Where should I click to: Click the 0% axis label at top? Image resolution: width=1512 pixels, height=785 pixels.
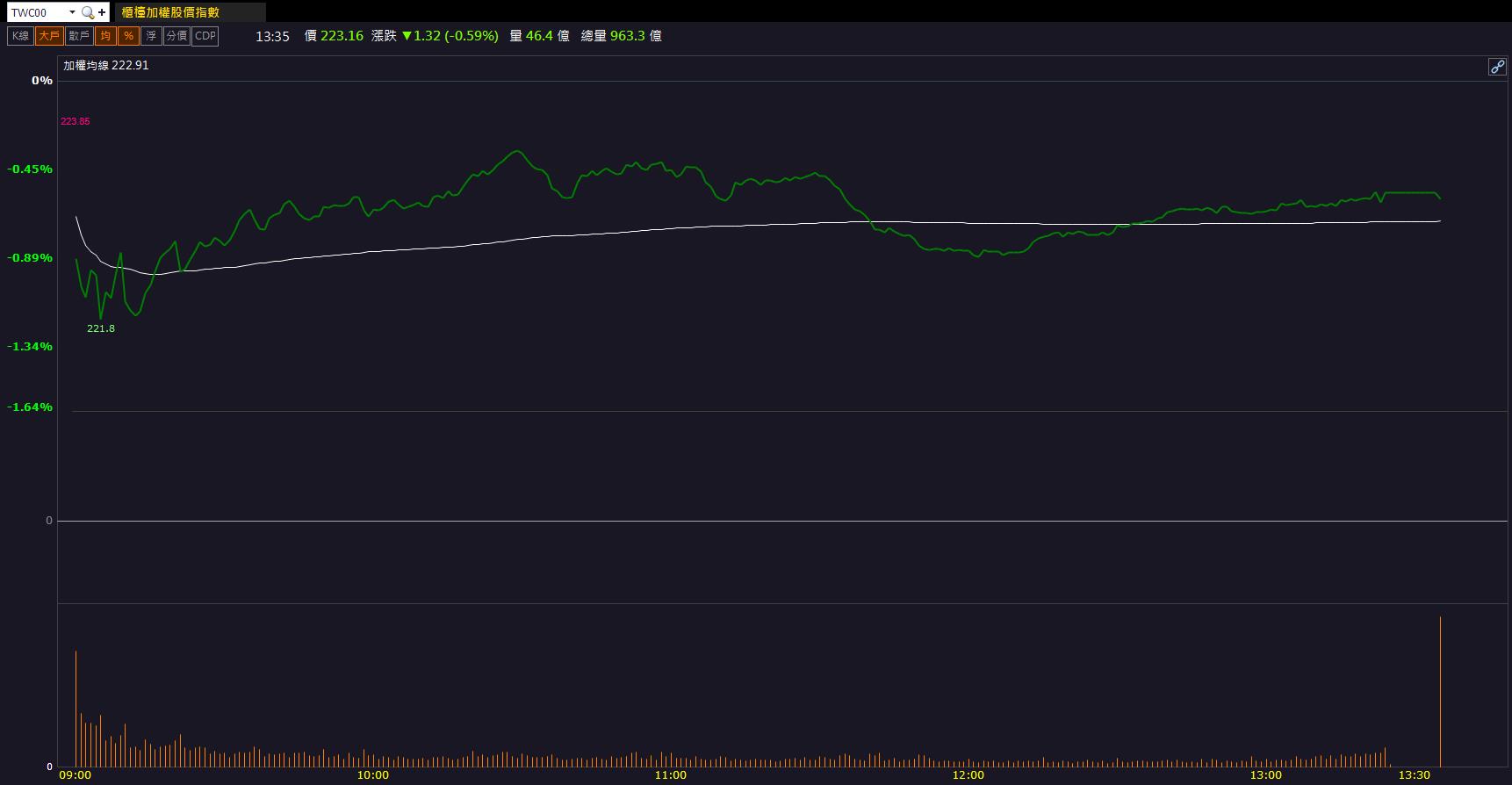pos(42,80)
